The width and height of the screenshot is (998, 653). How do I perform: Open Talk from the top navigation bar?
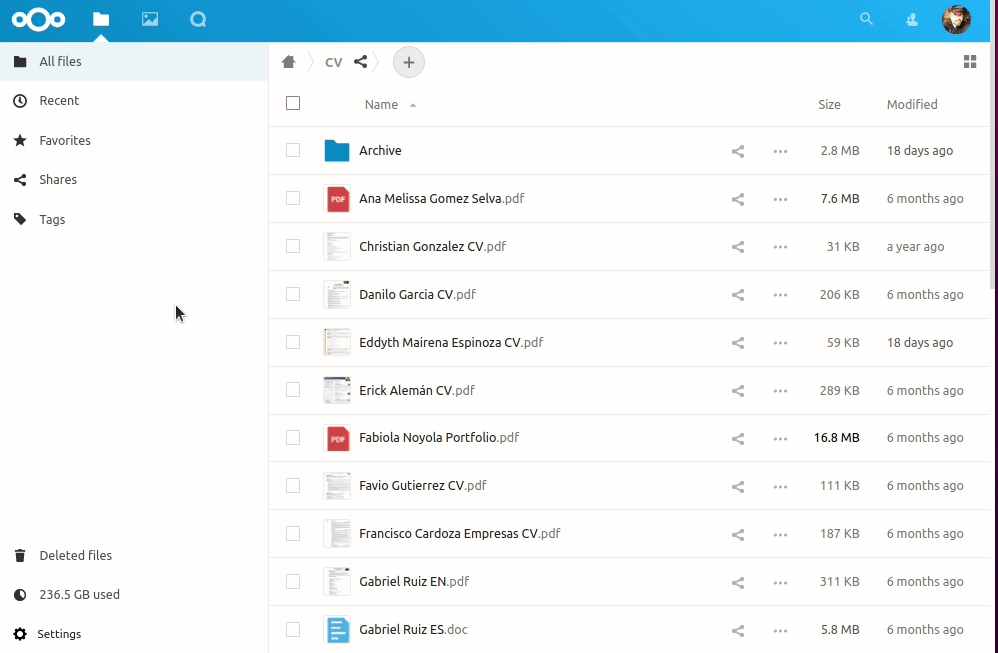[x=198, y=19]
